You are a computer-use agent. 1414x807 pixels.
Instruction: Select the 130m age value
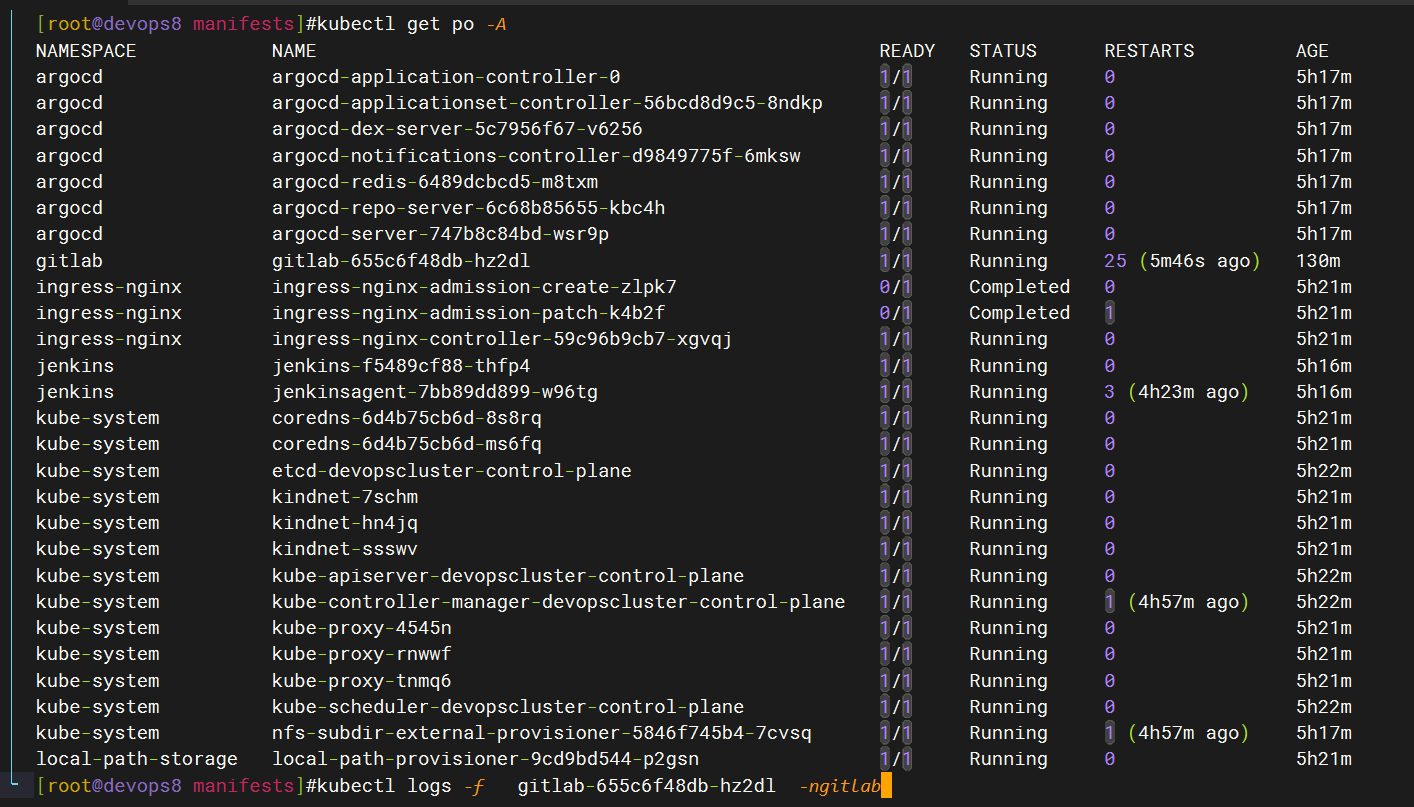click(x=1318, y=261)
